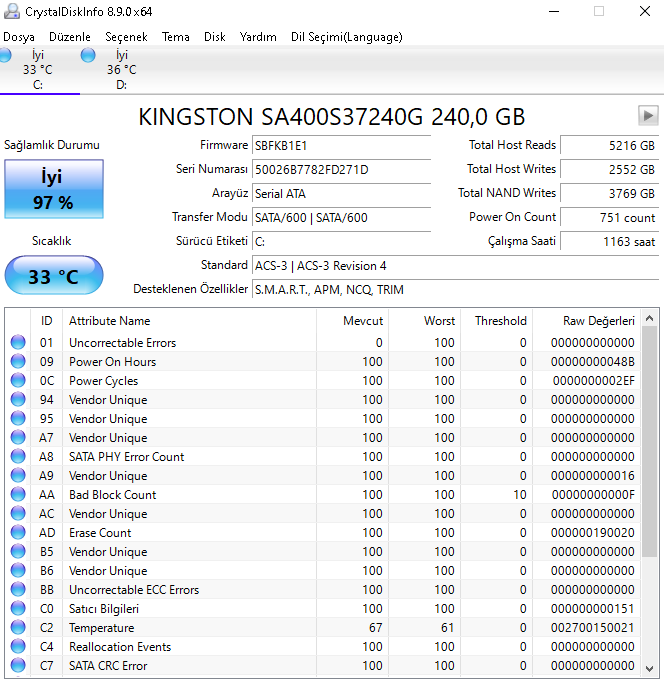This screenshot has width=664, height=683.
Task: Open the Dosya menu
Action: 19,37
